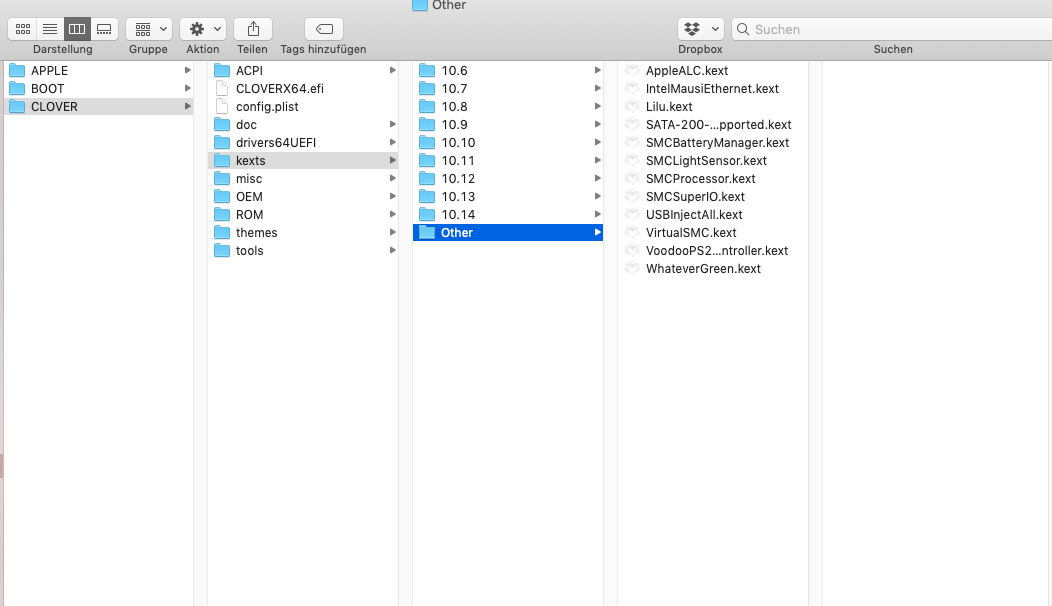Select the APPLE folder
Image resolution: width=1052 pixels, height=606 pixels.
pyautogui.click(x=99, y=70)
